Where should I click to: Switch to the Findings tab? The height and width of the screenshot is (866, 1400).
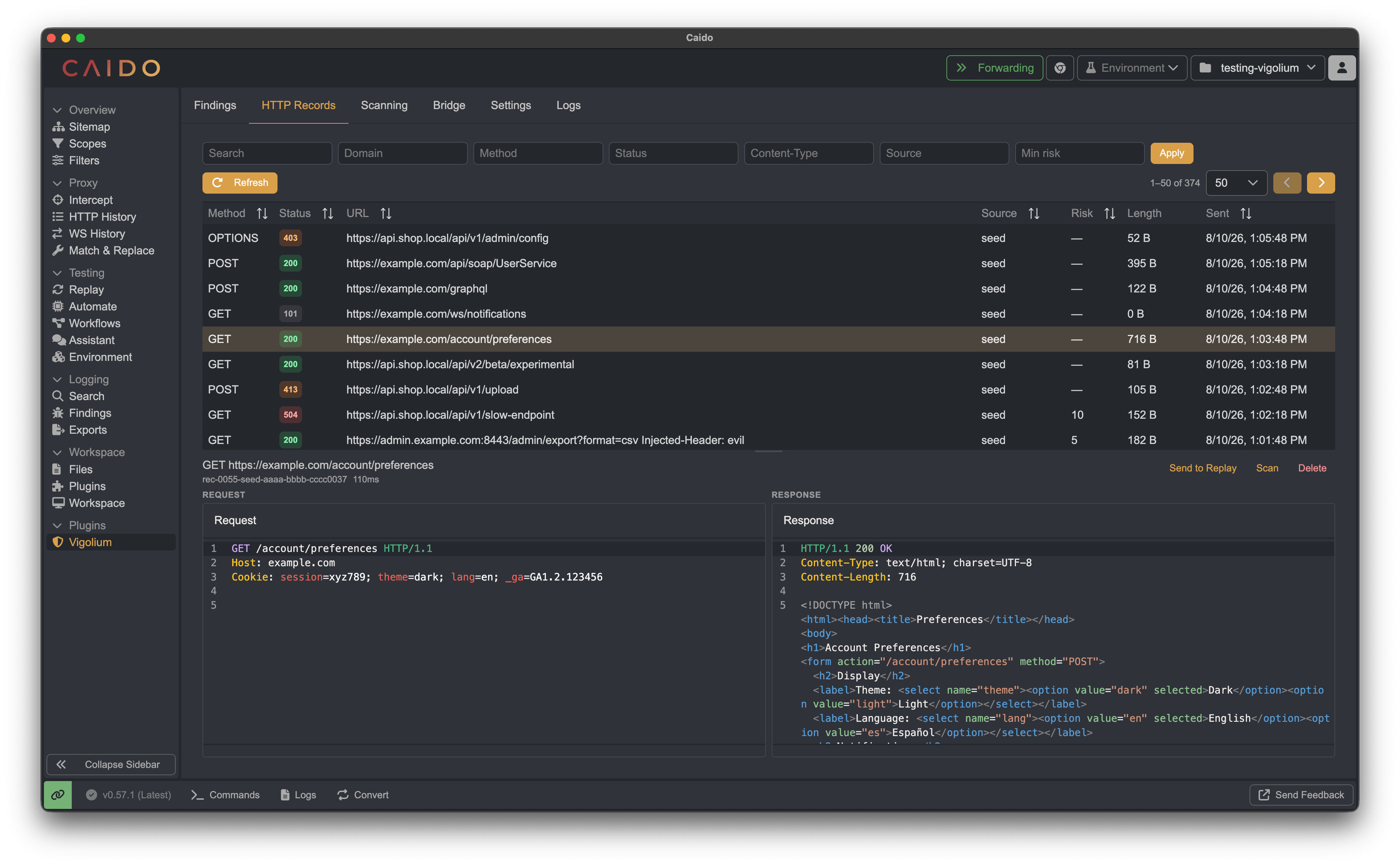pos(215,105)
